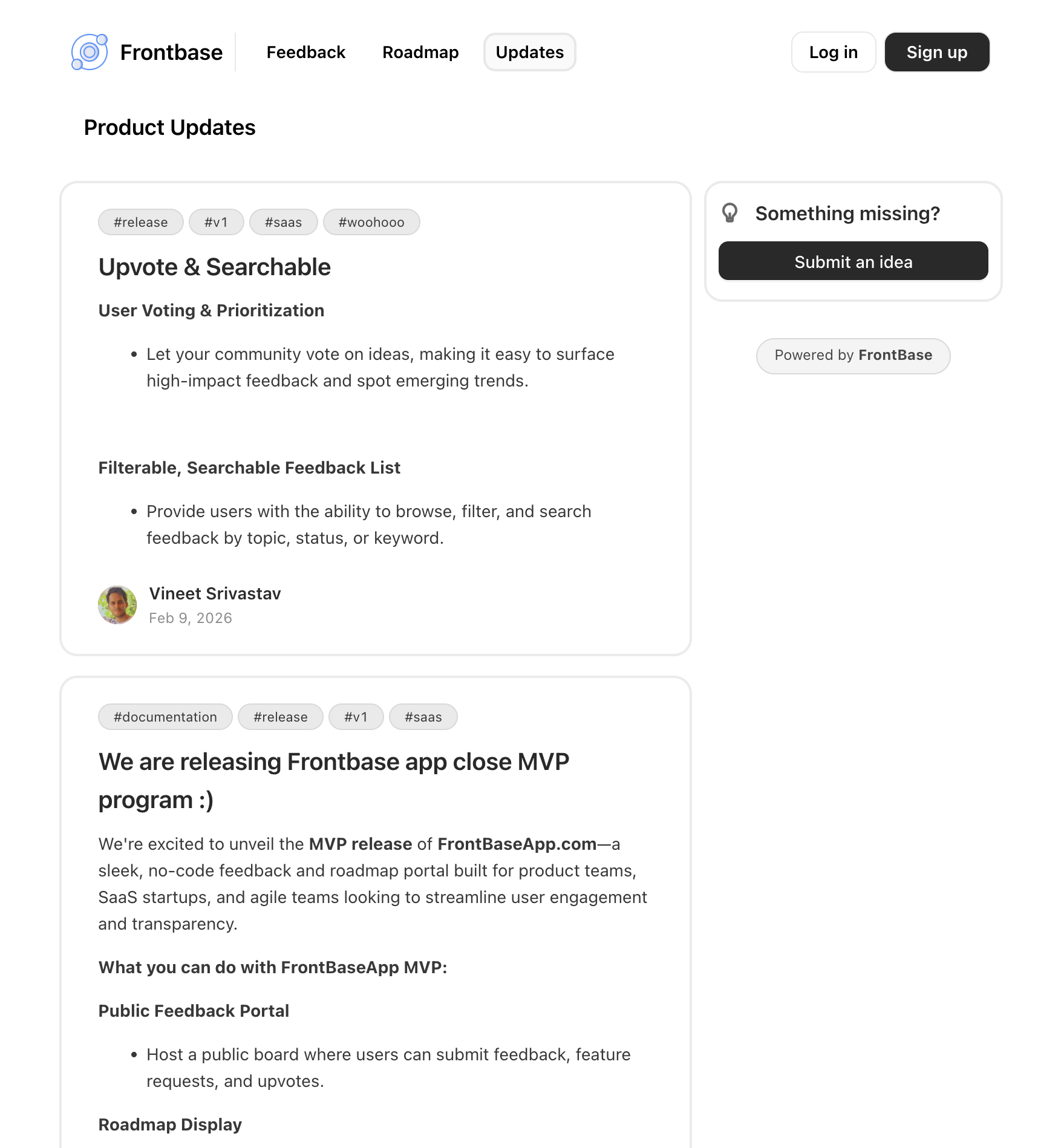The height and width of the screenshot is (1148, 1061).
Task: Click the Log in button
Action: point(834,53)
